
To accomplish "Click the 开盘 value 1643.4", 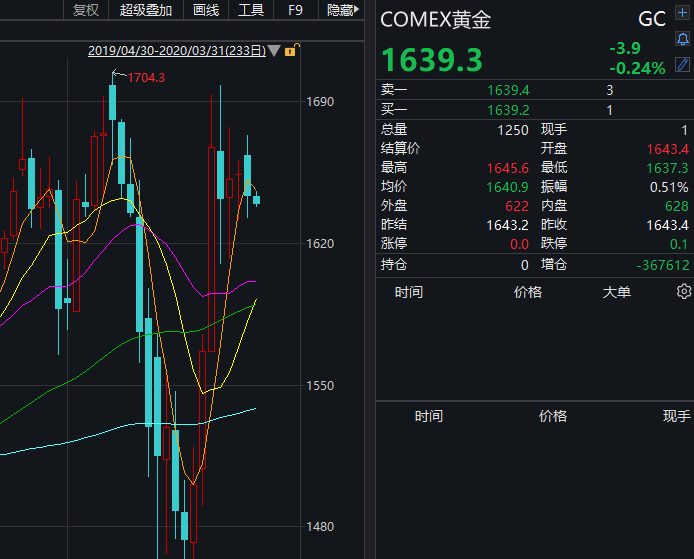I will [x=667, y=149].
